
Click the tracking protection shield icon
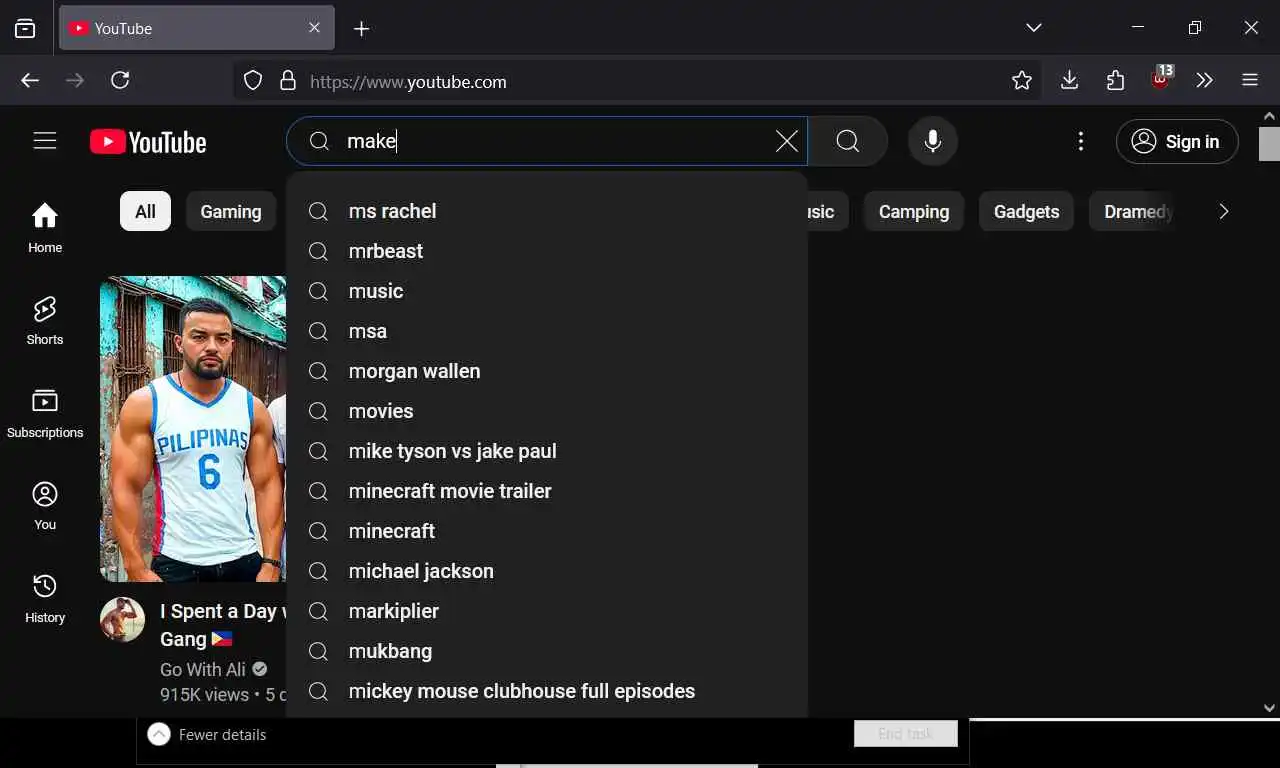[x=253, y=81]
